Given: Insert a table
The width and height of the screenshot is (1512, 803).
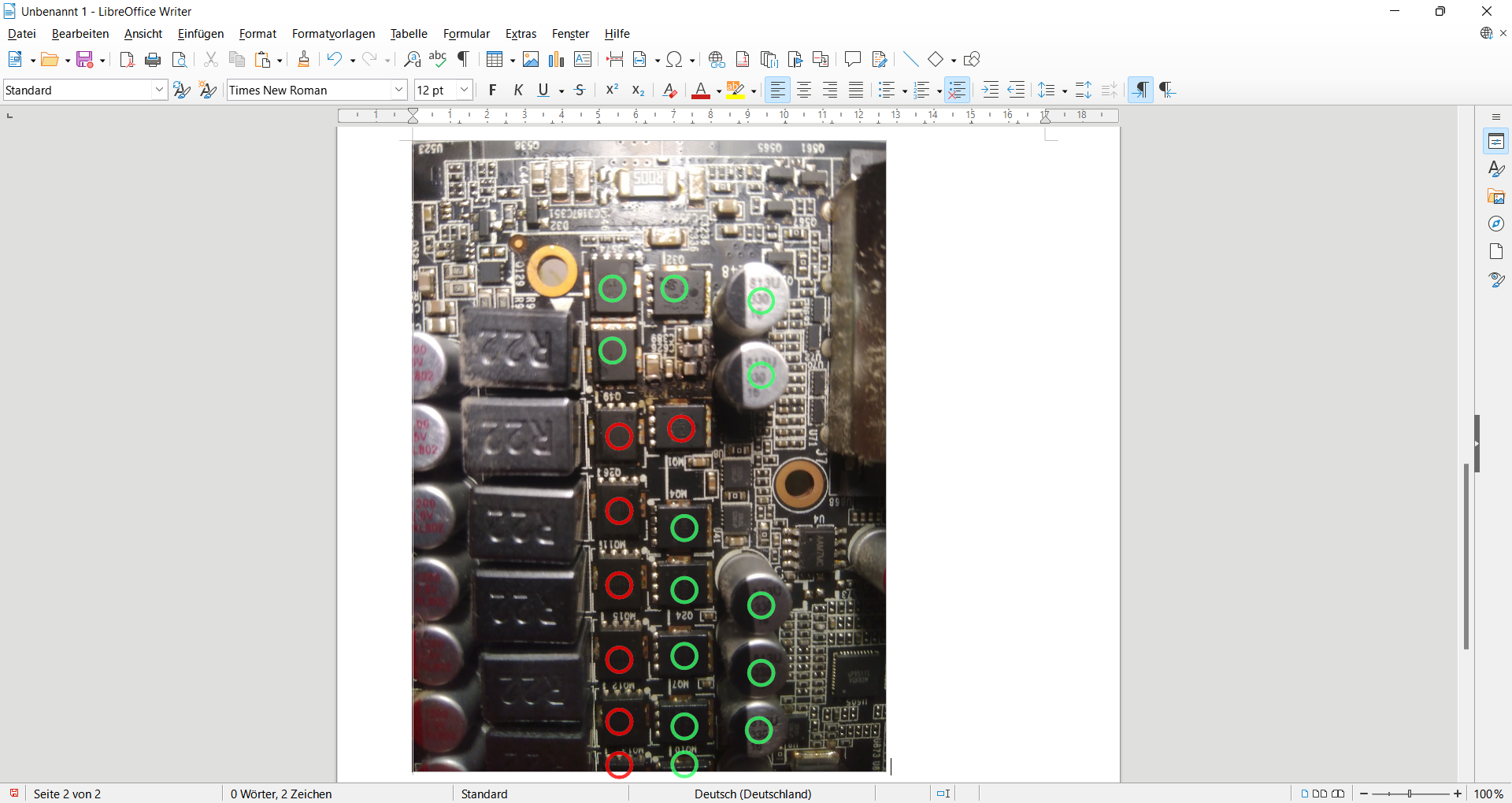Looking at the screenshot, I should 495,59.
